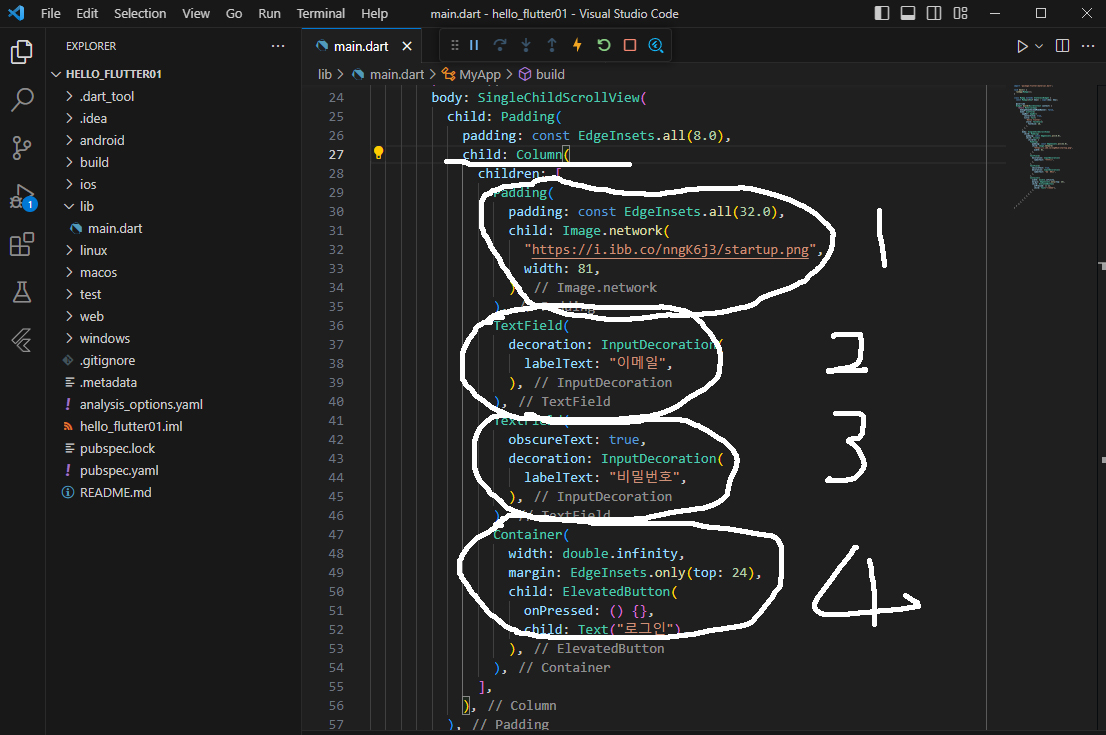This screenshot has width=1106, height=735.
Task: Collapse the HELLO_FLUTTER01 root folder
Action: [x=174, y=74]
